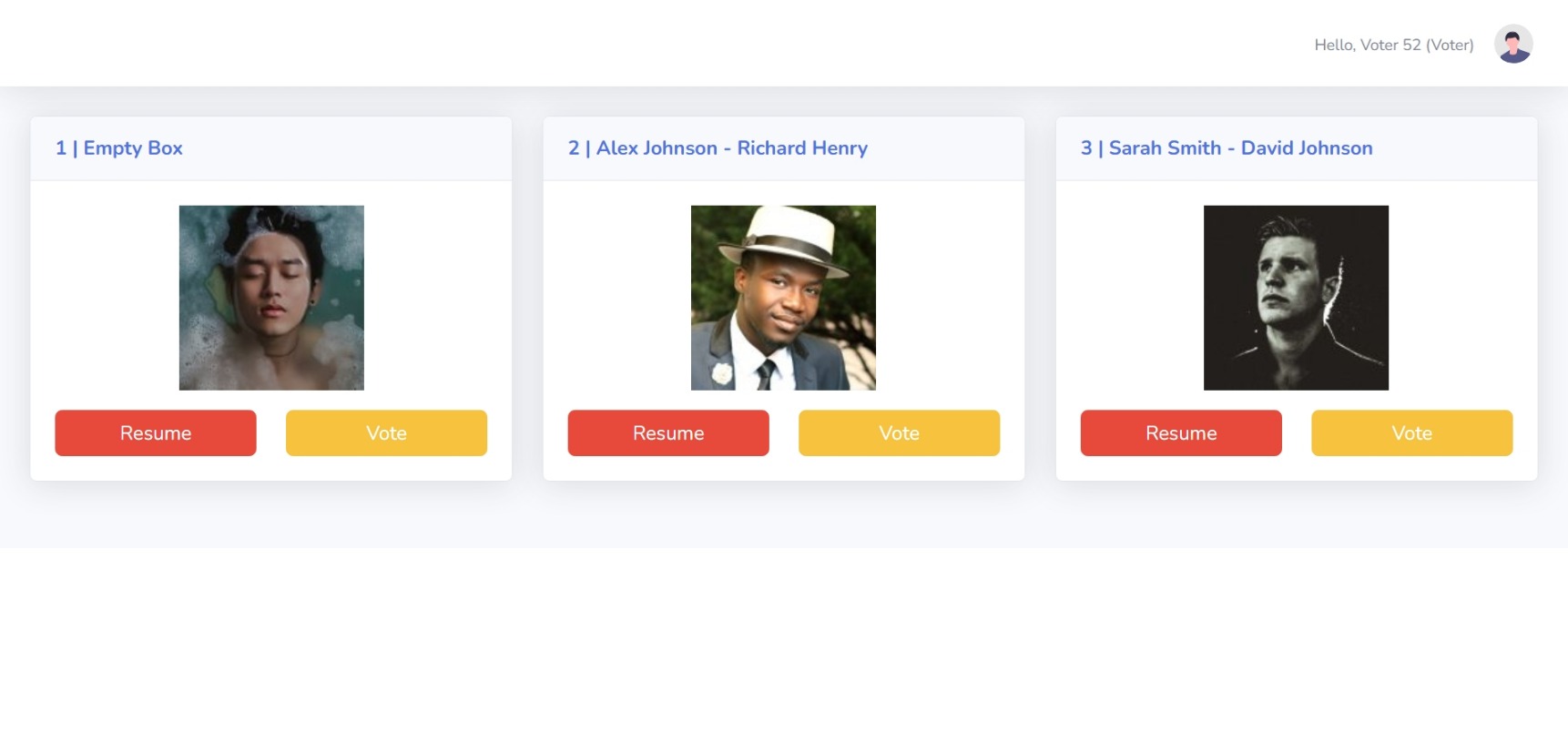1568x732 pixels.
Task: Click the name 'Alex Johnson' in card title
Action: 657,148
